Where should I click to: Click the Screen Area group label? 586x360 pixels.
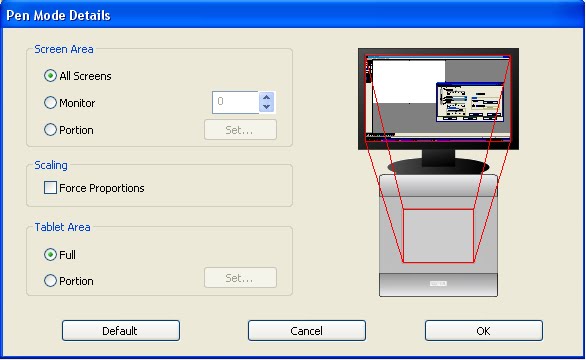click(64, 49)
